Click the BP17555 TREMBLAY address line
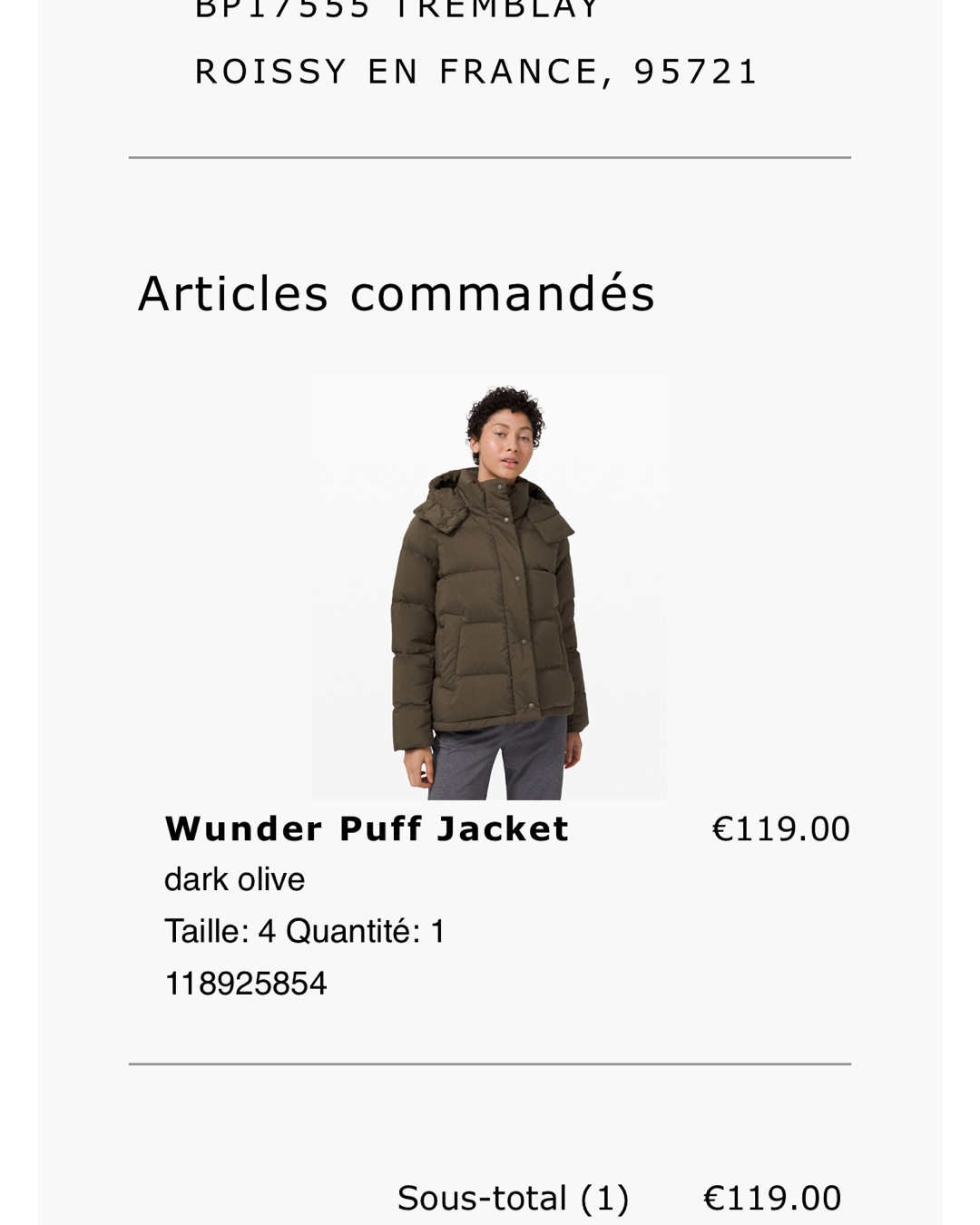Viewport: 980px width, 1225px height. click(397, 9)
